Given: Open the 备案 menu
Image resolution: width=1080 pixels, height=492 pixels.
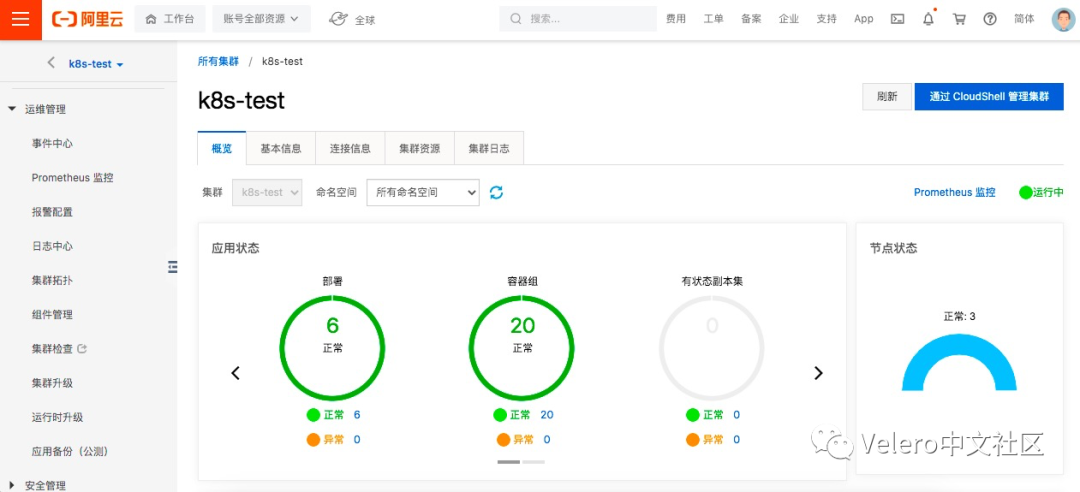Looking at the screenshot, I should point(751,19).
